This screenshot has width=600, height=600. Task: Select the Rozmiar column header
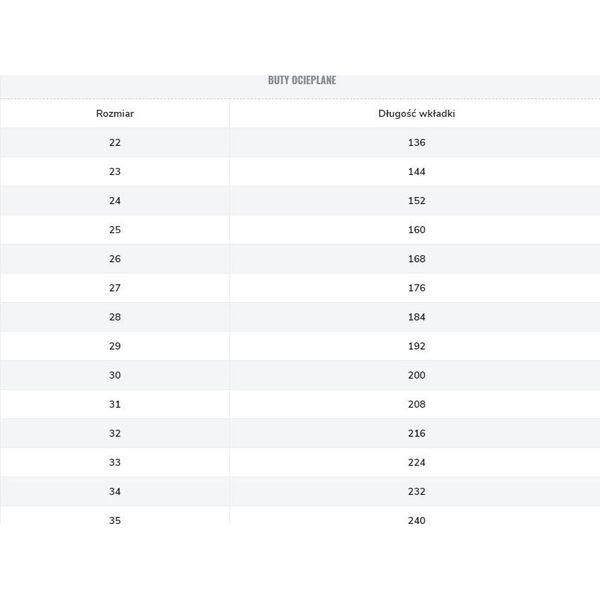(115, 114)
